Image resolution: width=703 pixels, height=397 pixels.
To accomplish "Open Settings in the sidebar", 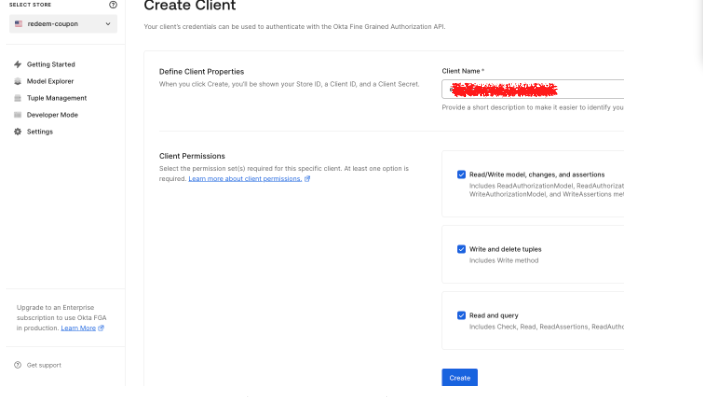I will [x=40, y=131].
